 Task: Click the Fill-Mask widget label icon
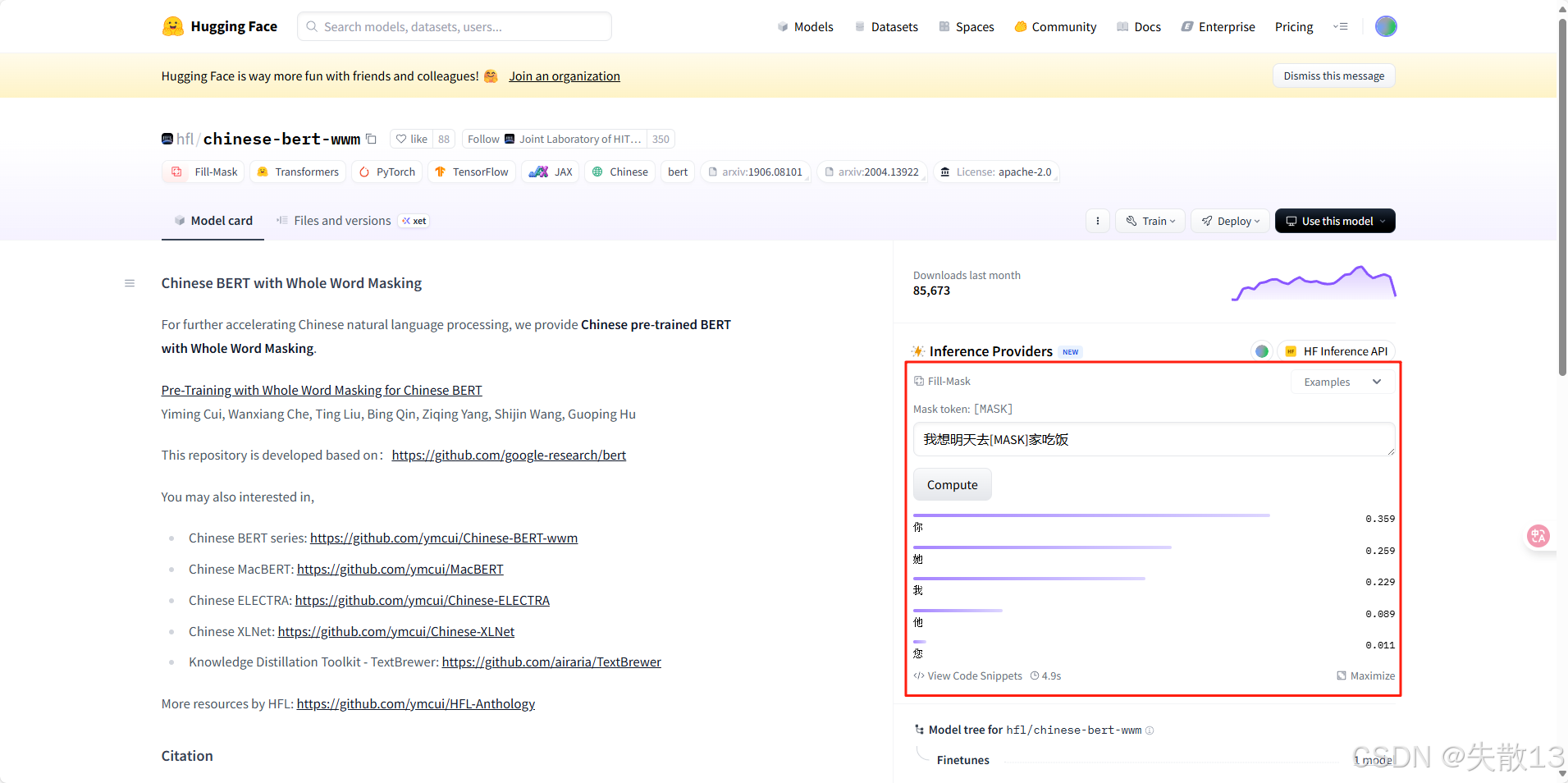(919, 381)
